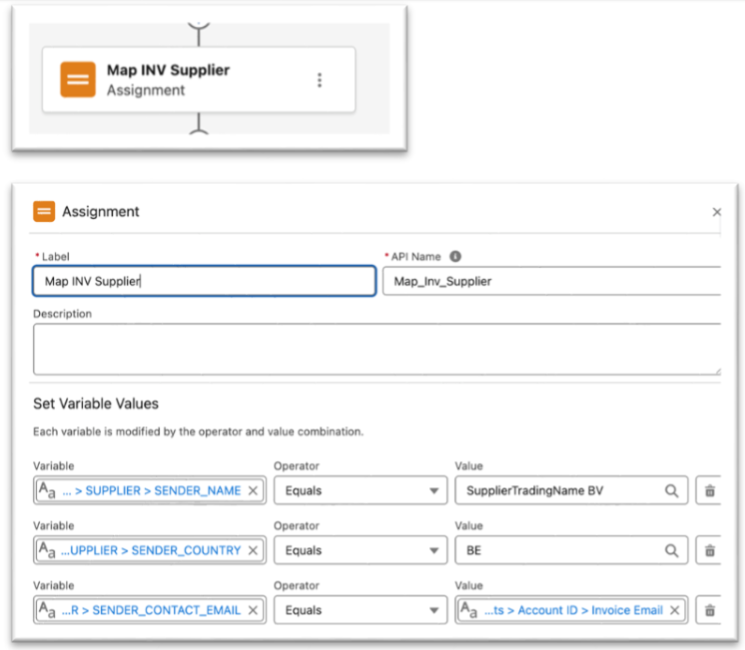Close the Assignment dialog
745x650 pixels.
[x=716, y=212]
